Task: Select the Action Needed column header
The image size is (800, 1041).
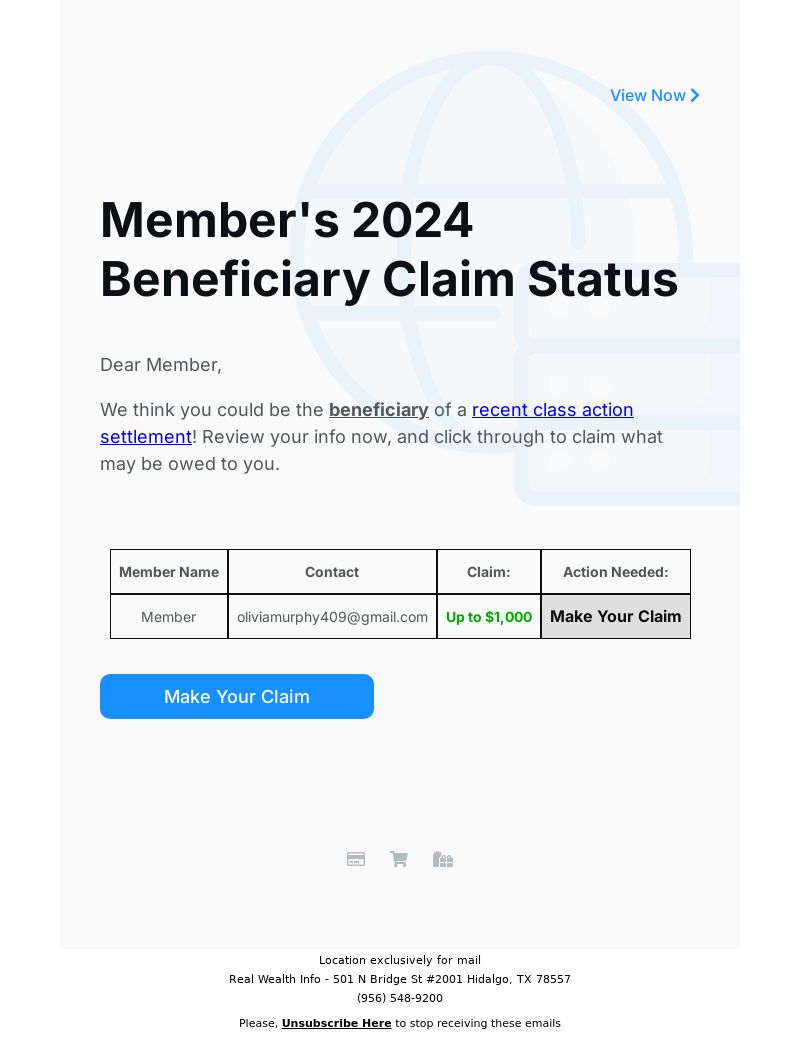Action: coord(615,572)
